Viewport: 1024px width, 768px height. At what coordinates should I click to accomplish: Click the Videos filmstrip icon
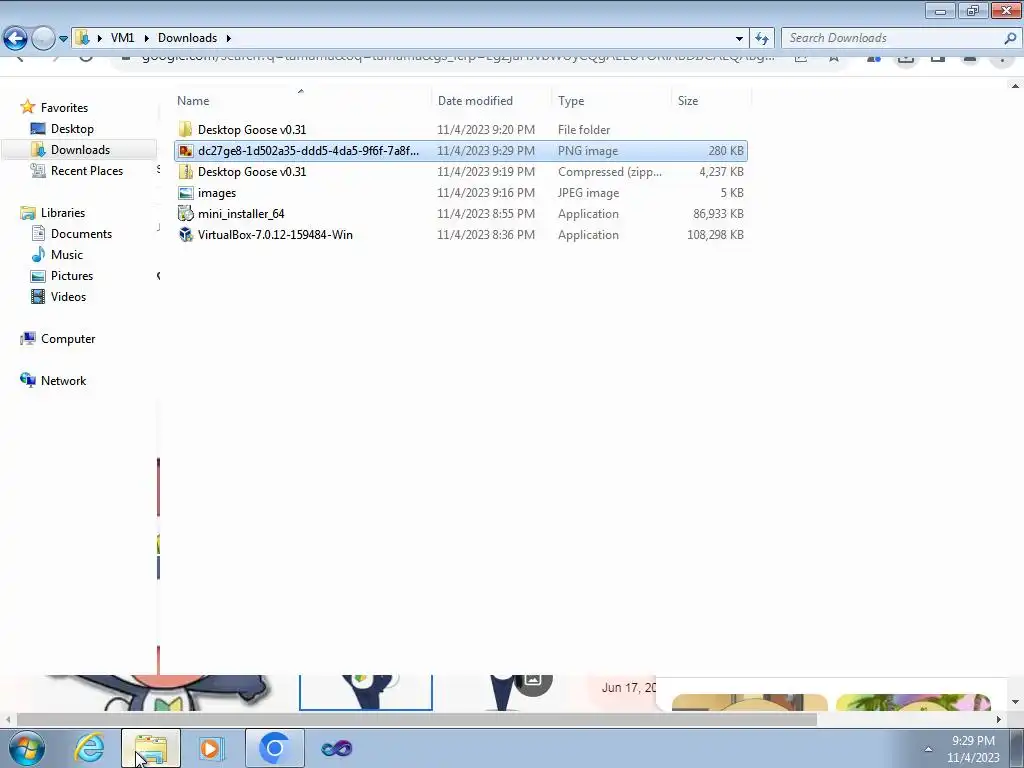[x=39, y=296]
